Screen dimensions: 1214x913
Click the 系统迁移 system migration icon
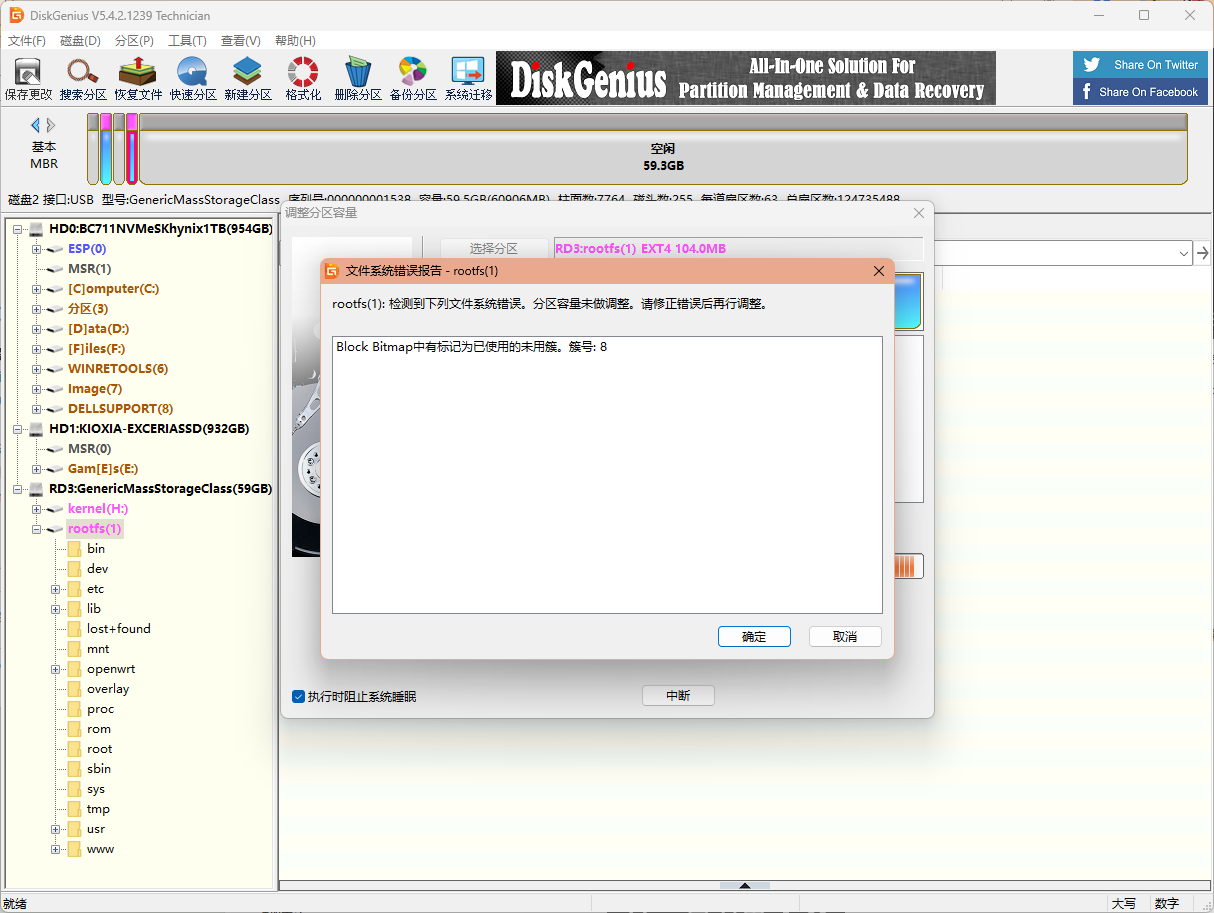point(468,78)
